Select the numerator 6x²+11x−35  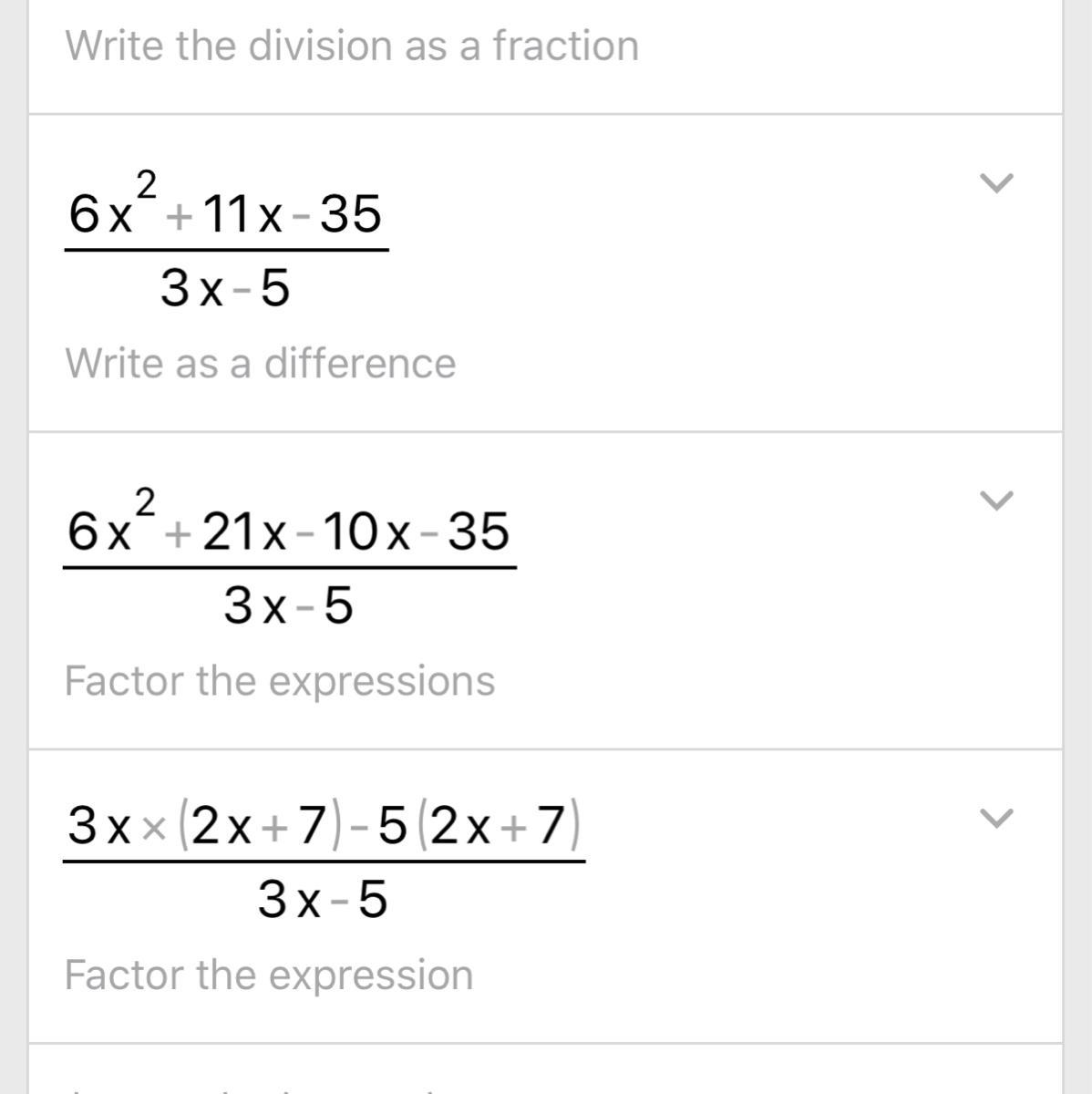225,214
